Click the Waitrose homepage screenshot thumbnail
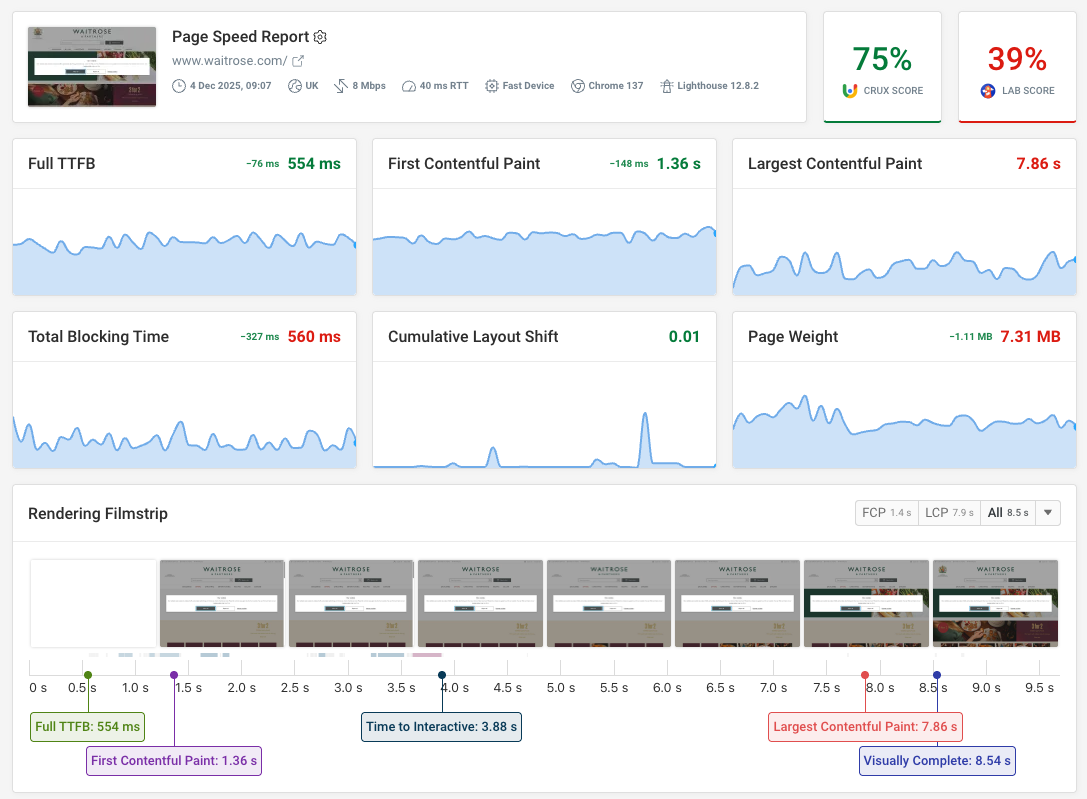 pos(91,66)
